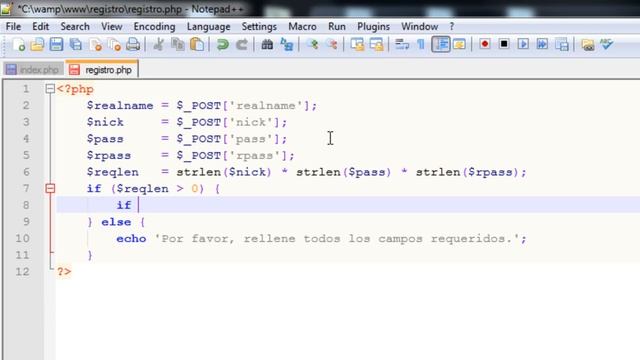Click the $reqlen variable on line 6
The height and width of the screenshot is (360, 640).
[x=113, y=172]
